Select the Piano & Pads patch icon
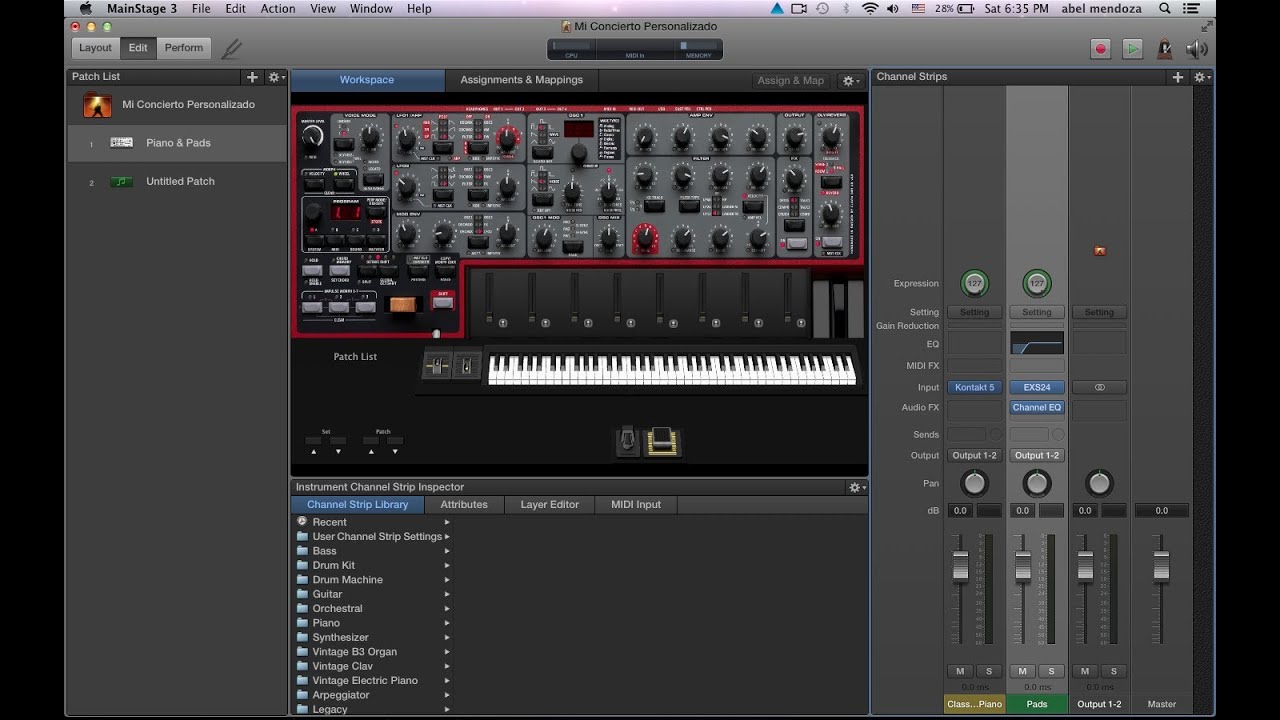This screenshot has width=1280, height=720. point(121,143)
